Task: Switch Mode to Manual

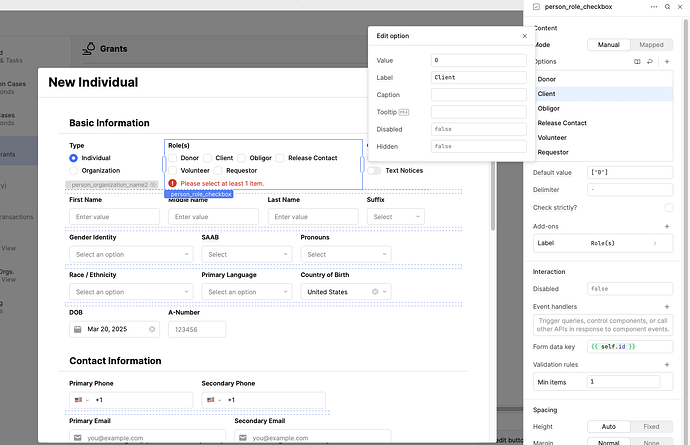Action: 609,45
